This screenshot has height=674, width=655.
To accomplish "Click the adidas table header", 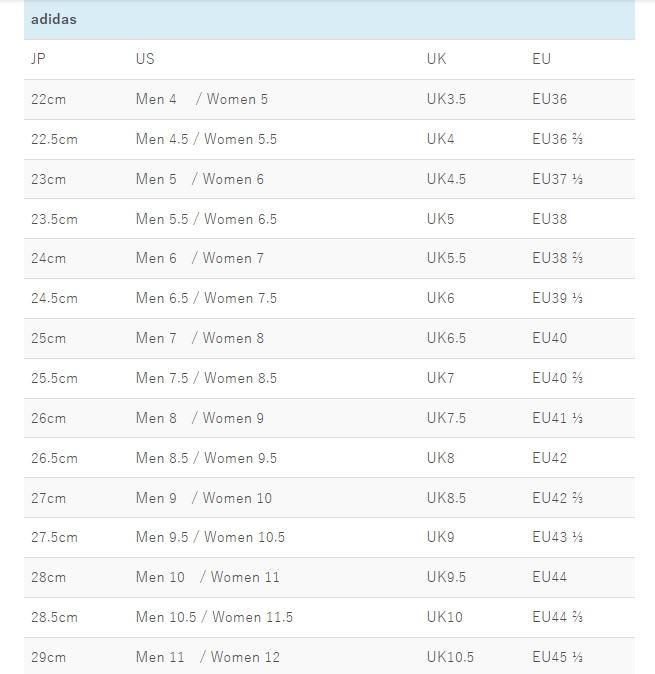I will coord(54,19).
